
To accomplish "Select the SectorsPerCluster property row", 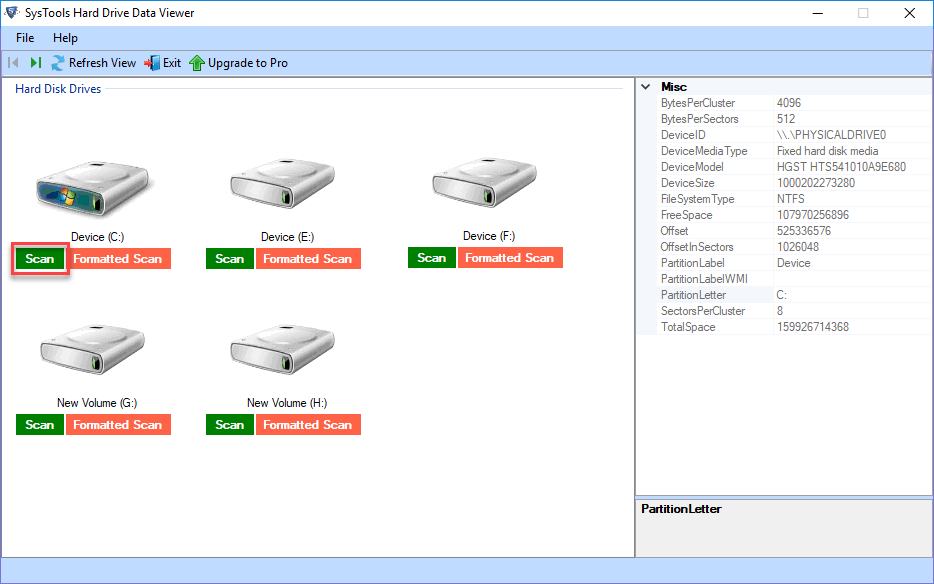I will [x=795, y=311].
